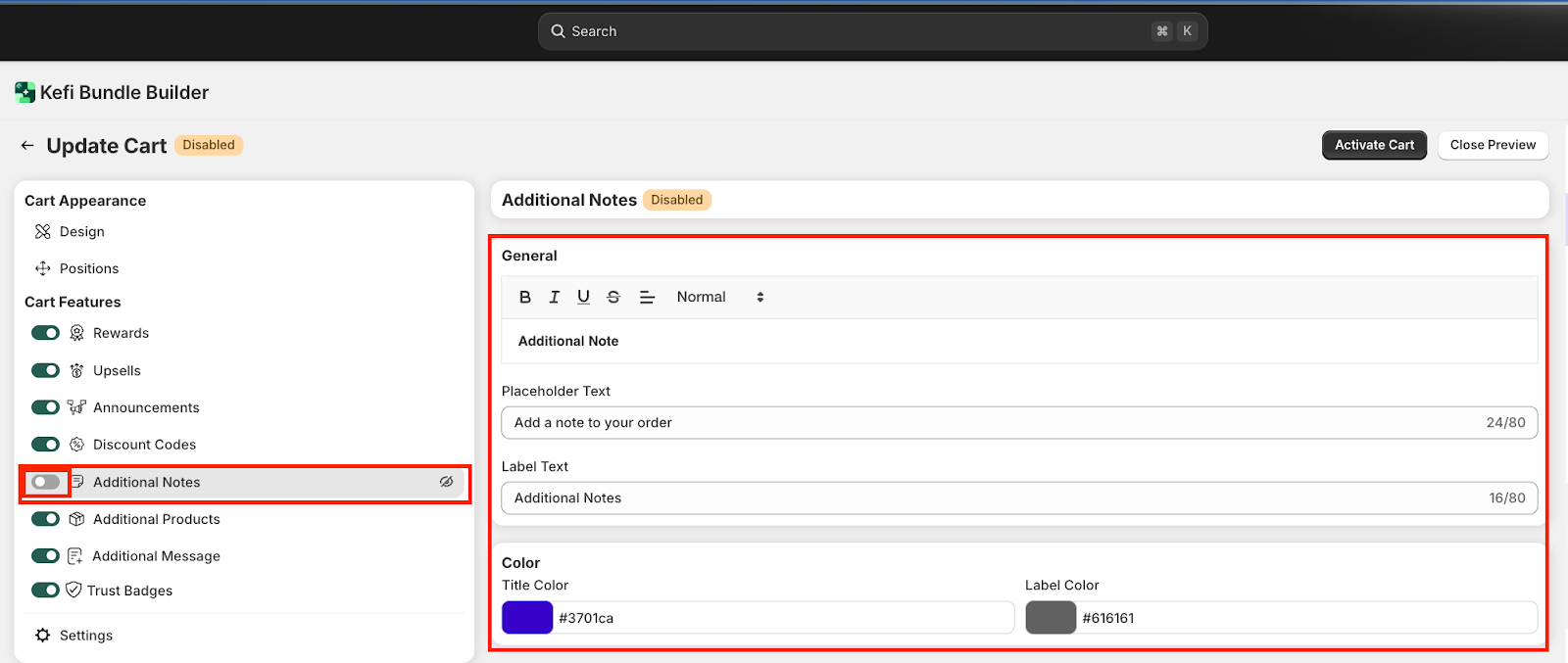The height and width of the screenshot is (663, 1568).
Task: Apply strikethrough formatting to the text
Action: coord(613,297)
